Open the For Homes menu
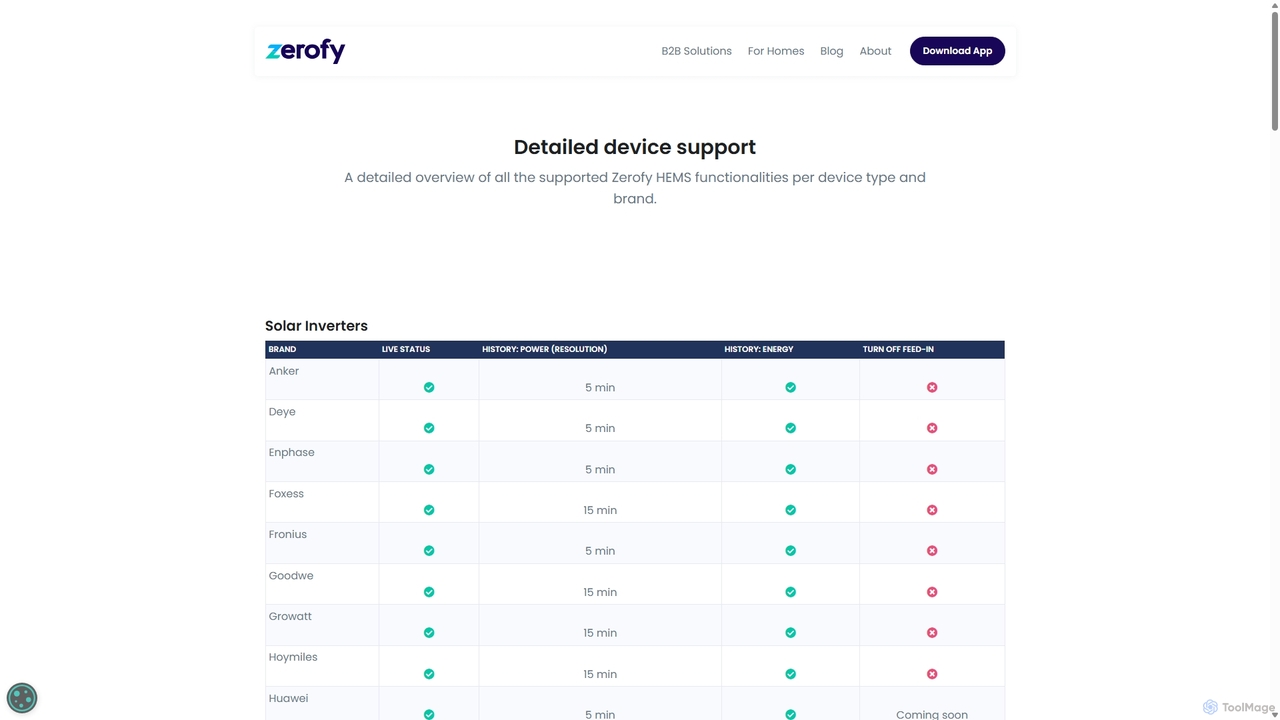The image size is (1280, 720). click(776, 51)
